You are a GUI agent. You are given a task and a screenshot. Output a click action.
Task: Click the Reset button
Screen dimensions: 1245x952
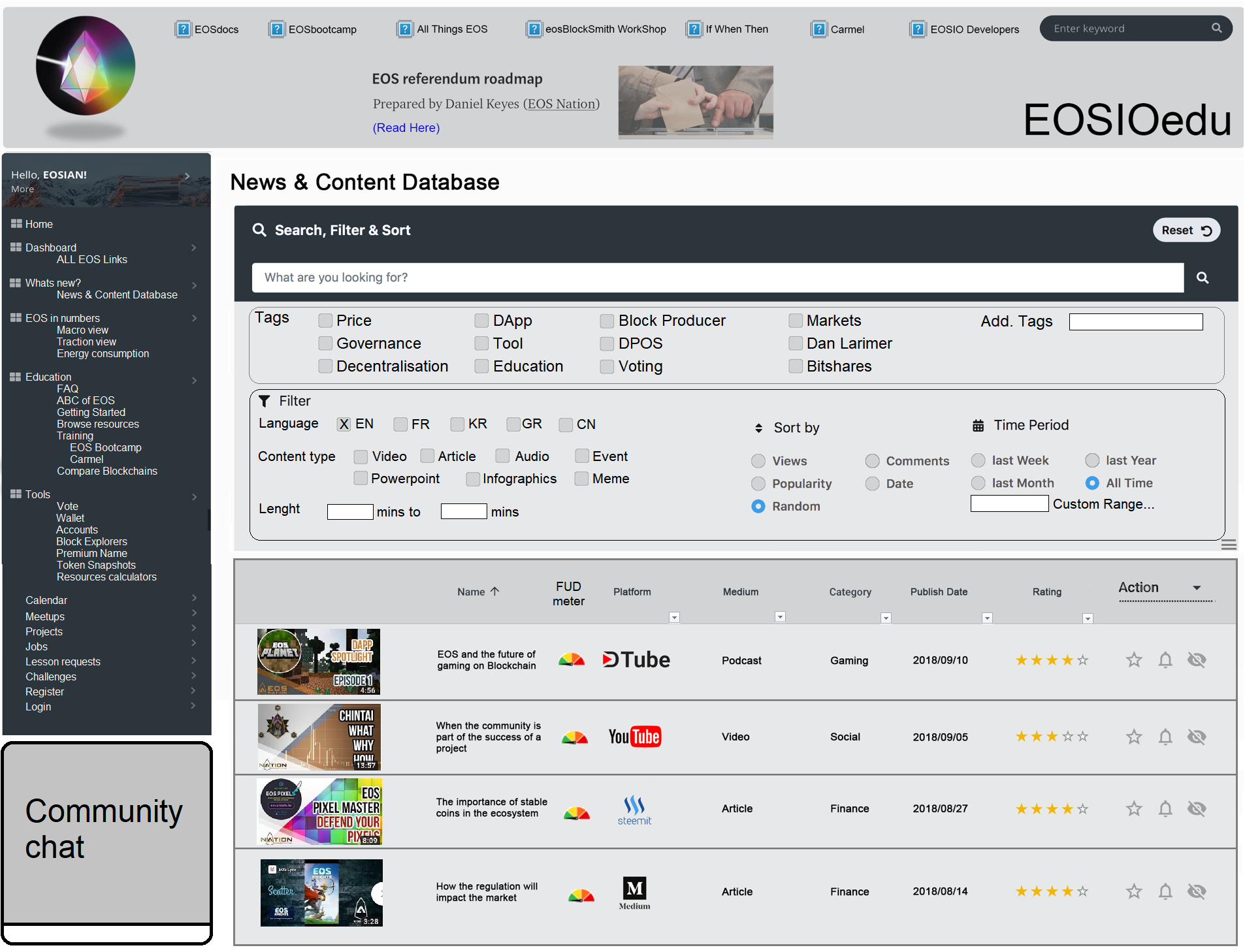(1186, 230)
